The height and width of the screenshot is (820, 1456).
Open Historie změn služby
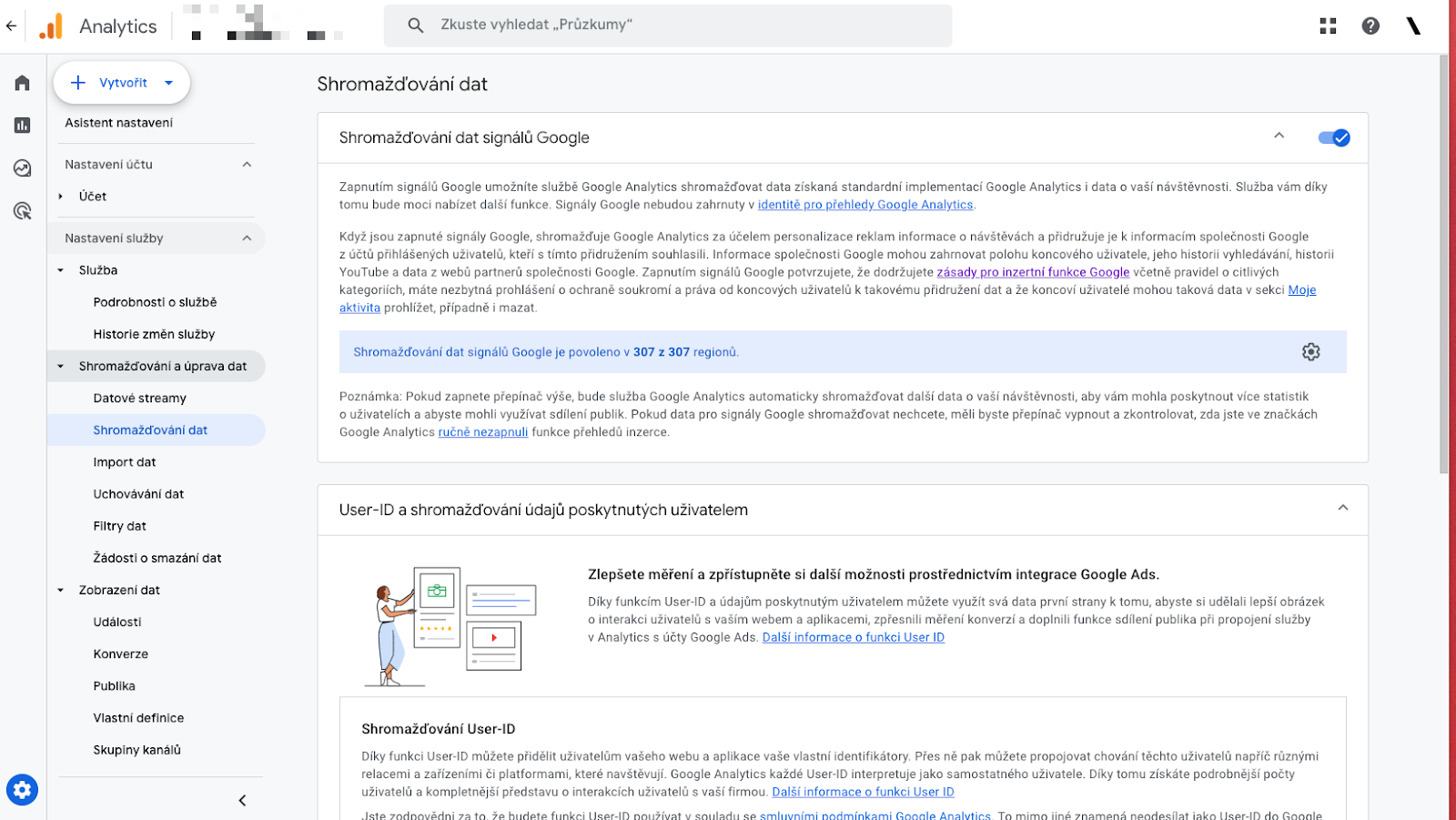tap(154, 334)
